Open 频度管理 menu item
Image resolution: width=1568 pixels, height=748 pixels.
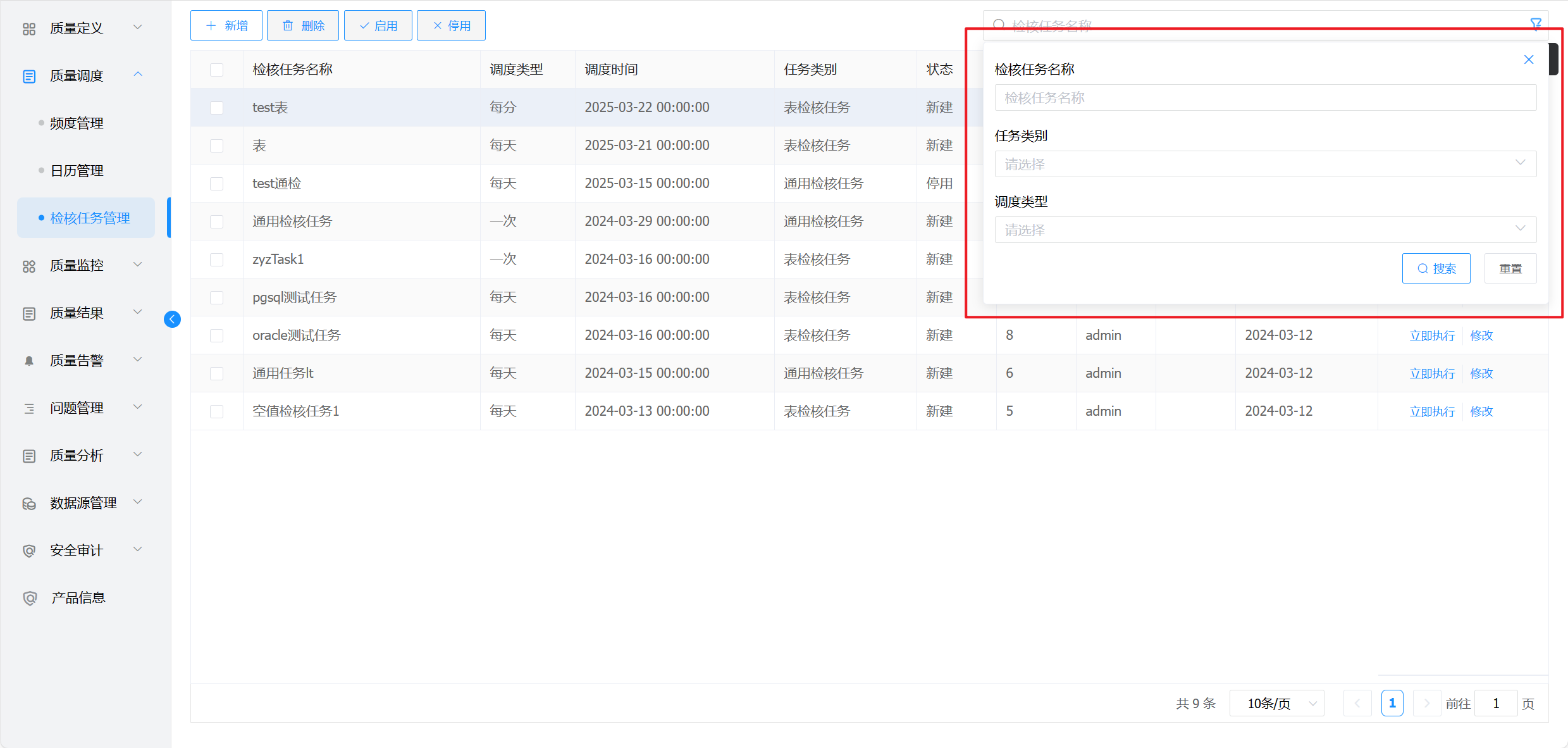(x=77, y=123)
